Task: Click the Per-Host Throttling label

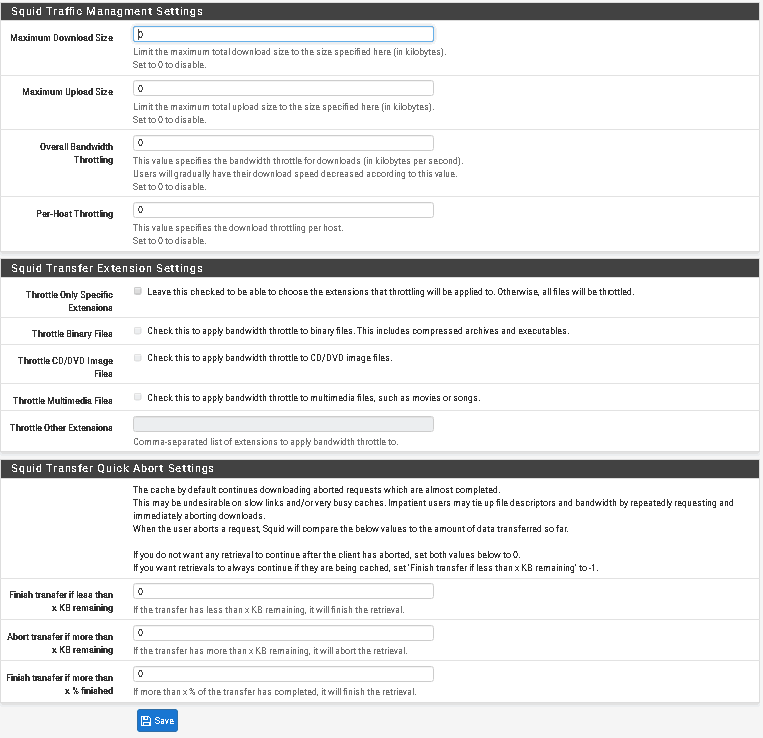Action: tap(74, 214)
